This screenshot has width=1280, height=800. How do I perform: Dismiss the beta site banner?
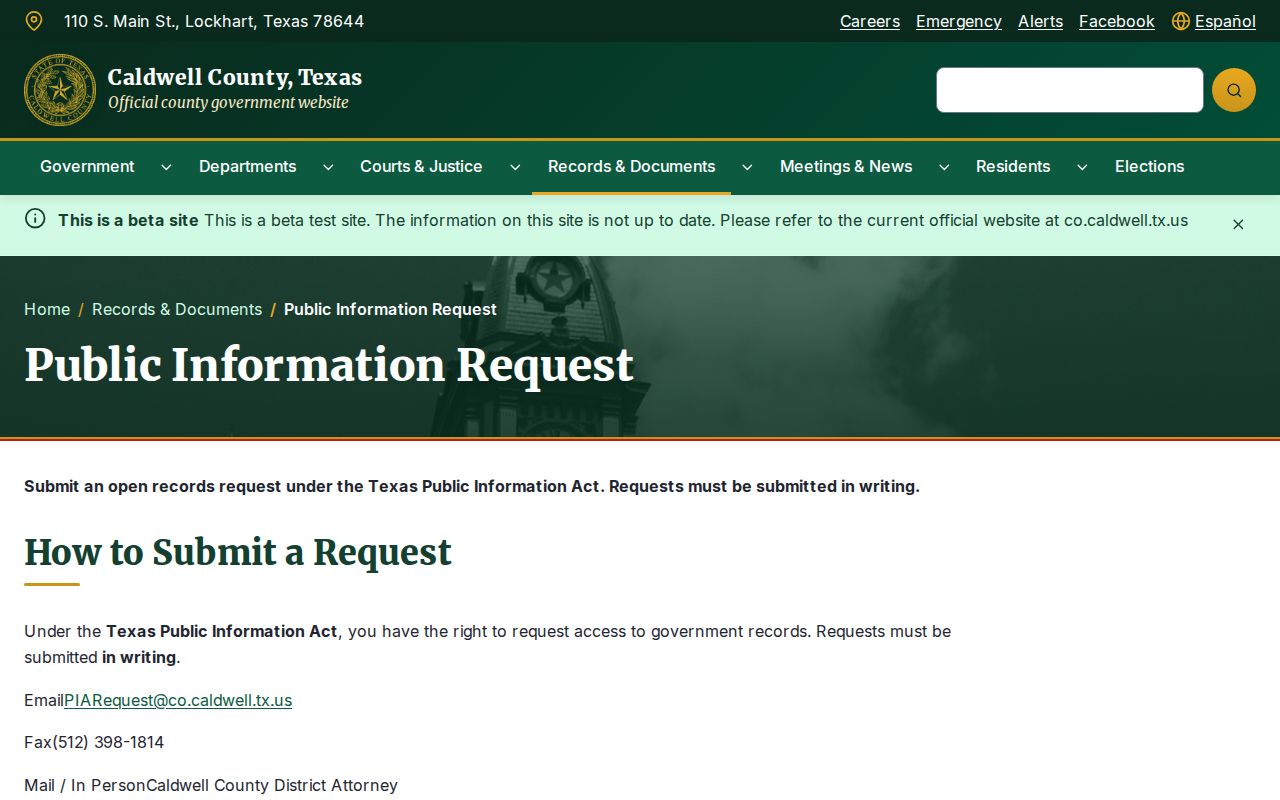pos(1238,224)
